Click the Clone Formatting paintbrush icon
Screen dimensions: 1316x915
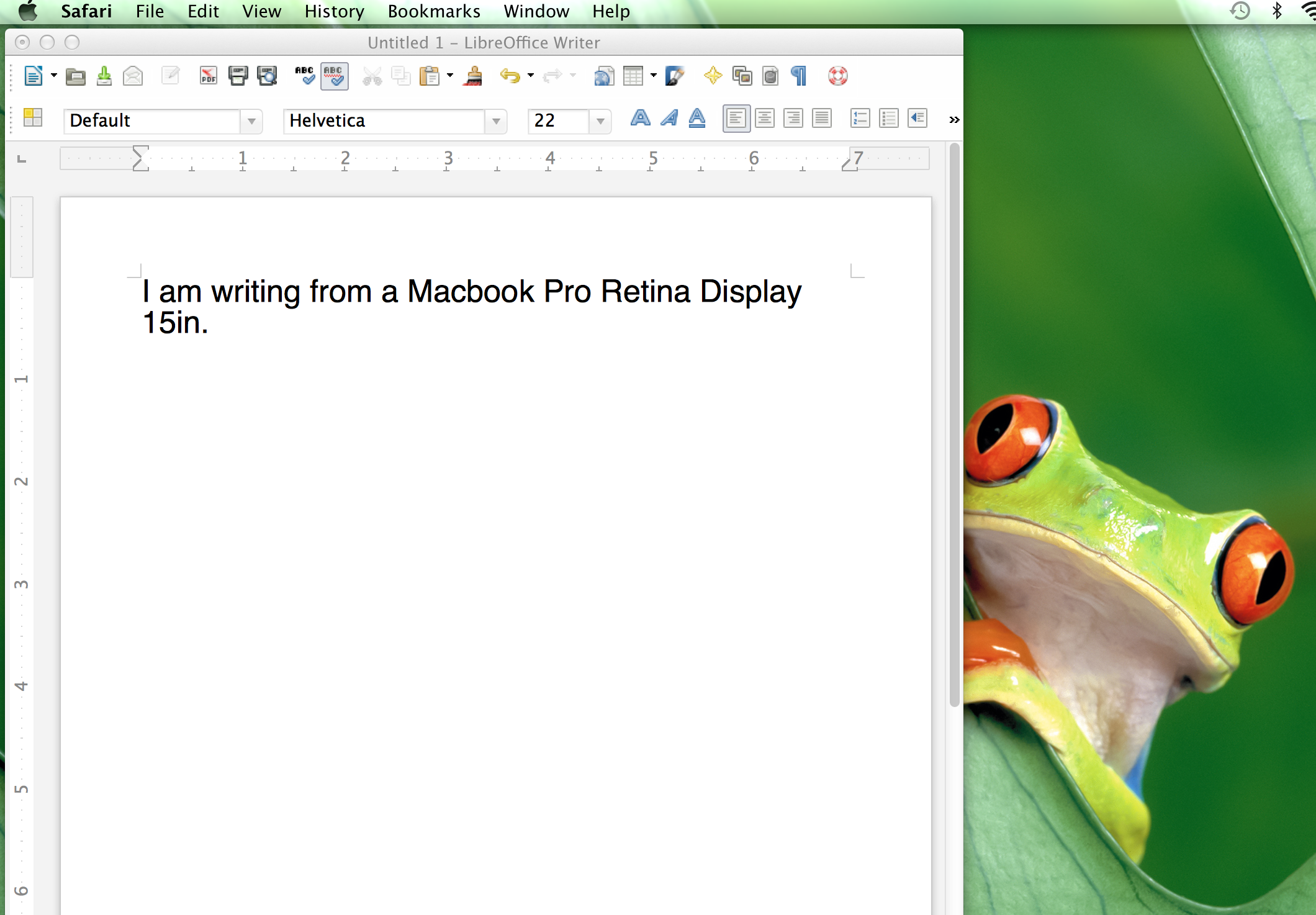474,76
